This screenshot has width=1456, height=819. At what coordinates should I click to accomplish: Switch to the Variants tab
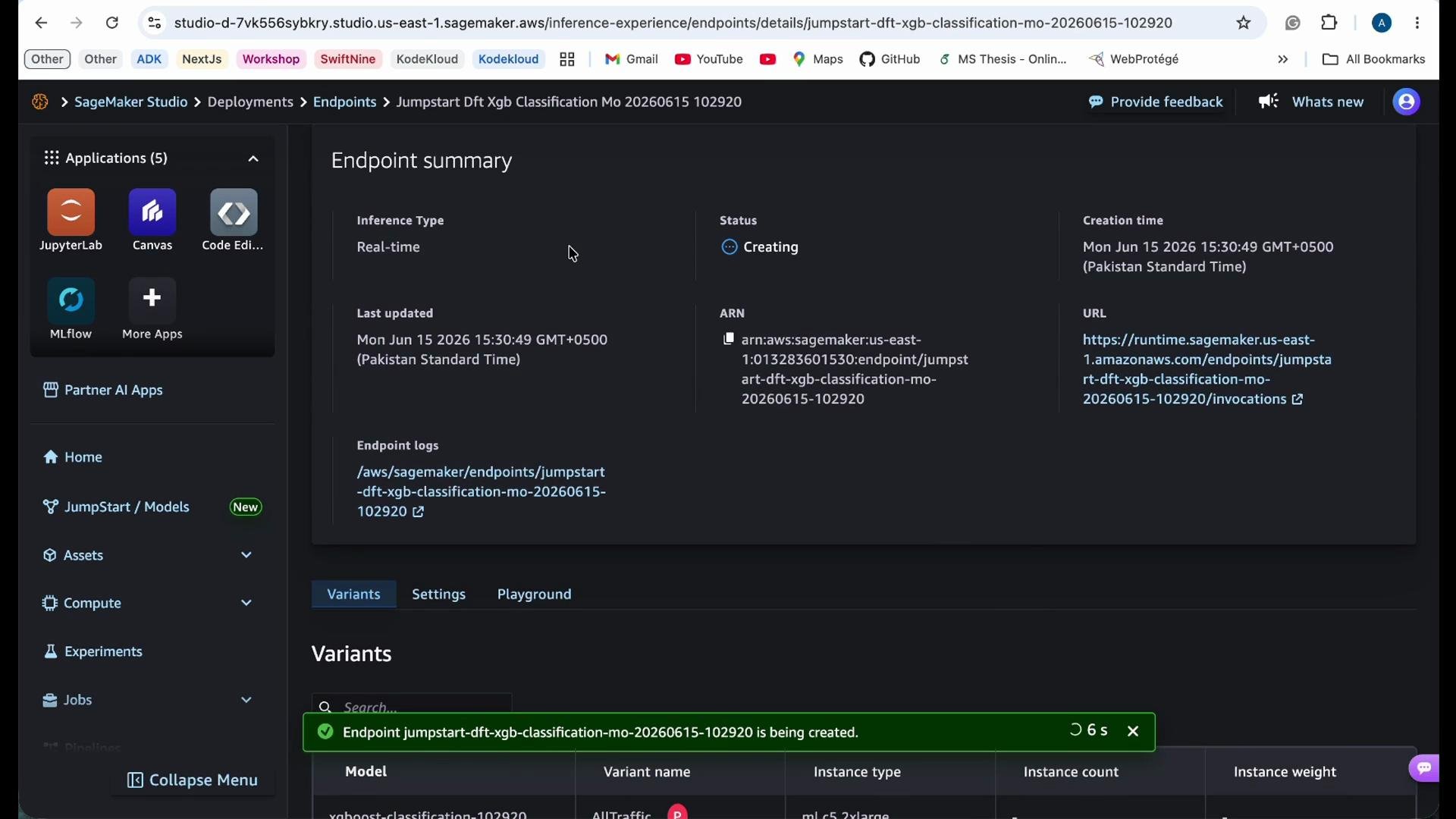coord(353,595)
